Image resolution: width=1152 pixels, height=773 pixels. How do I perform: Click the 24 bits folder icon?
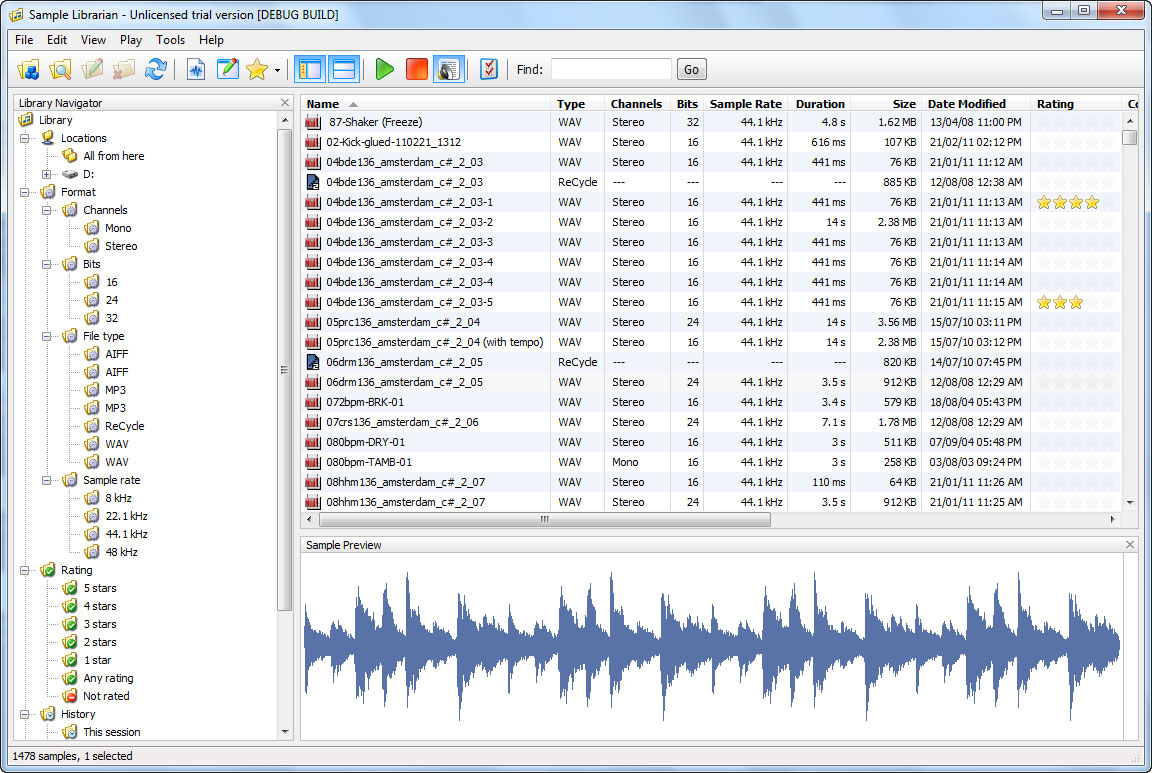point(92,300)
